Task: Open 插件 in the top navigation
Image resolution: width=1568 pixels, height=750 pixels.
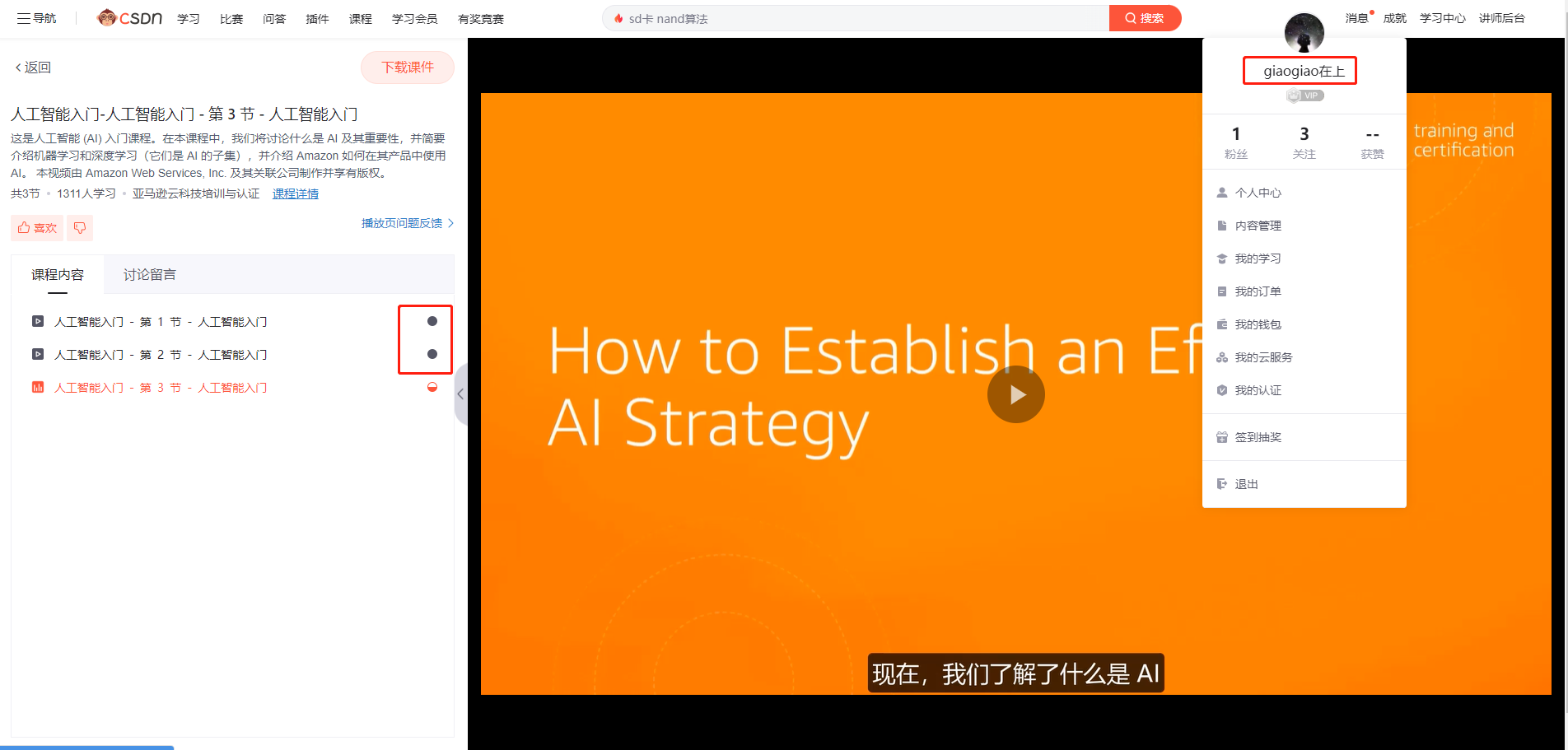Action: pyautogui.click(x=317, y=19)
